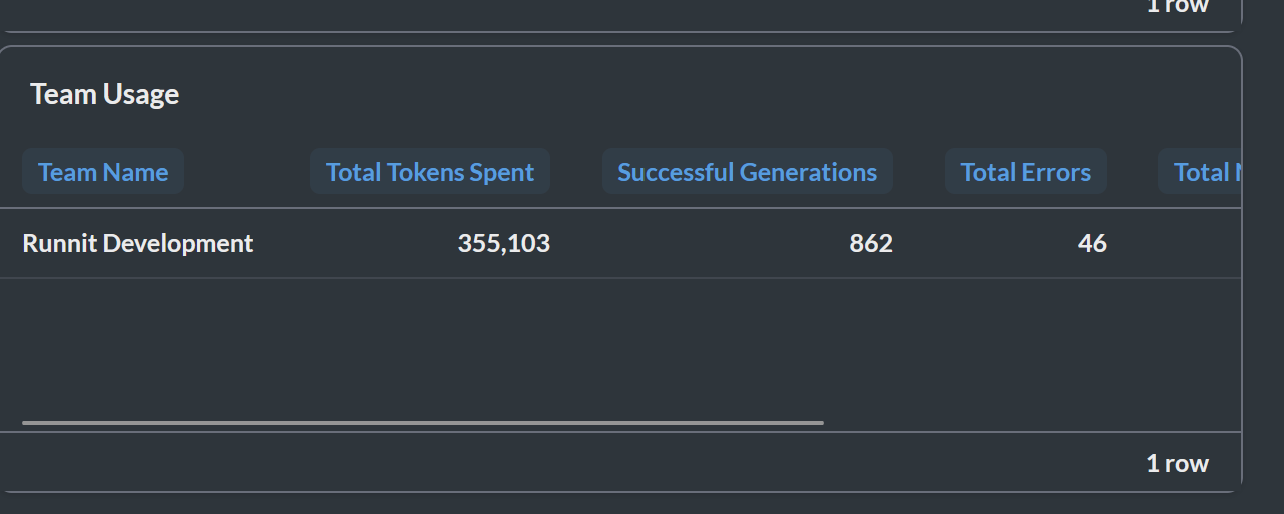This screenshot has width=1284, height=514.
Task: Click the 1 row label of the upper panel
Action: click(x=1177, y=6)
